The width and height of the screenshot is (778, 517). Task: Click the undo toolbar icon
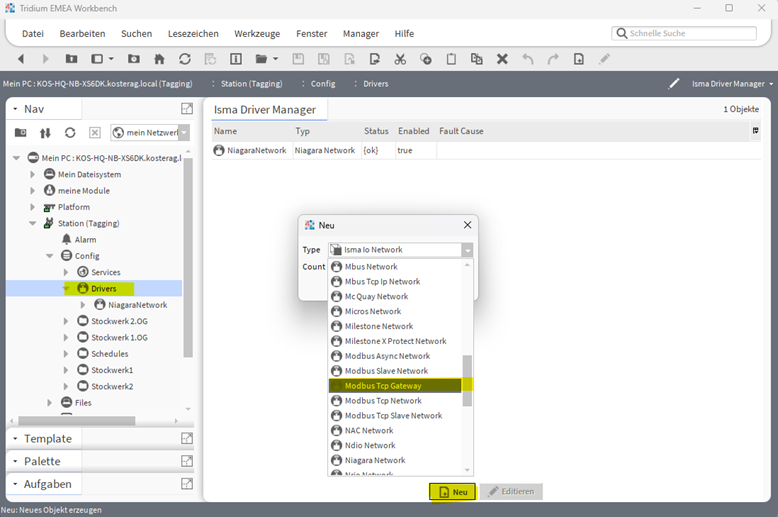pos(528,59)
